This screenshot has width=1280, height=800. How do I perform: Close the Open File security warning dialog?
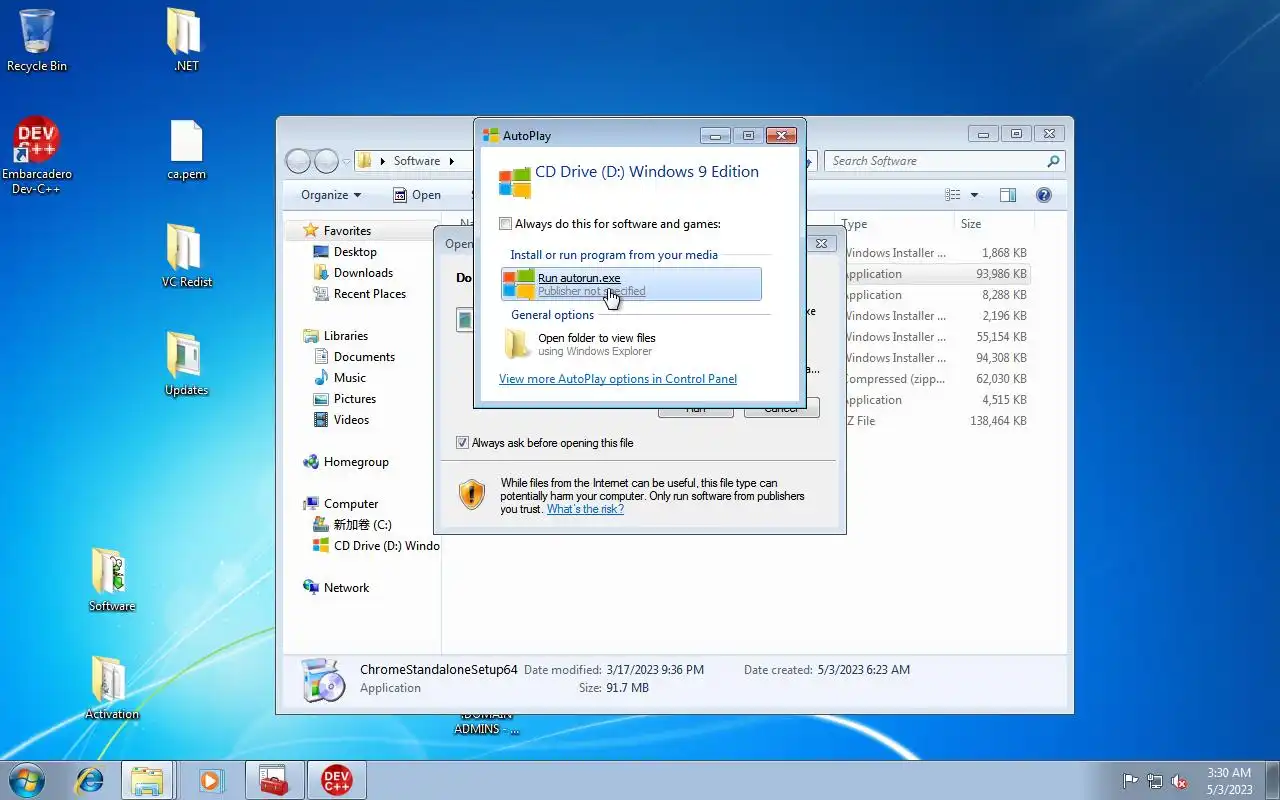[821, 243]
